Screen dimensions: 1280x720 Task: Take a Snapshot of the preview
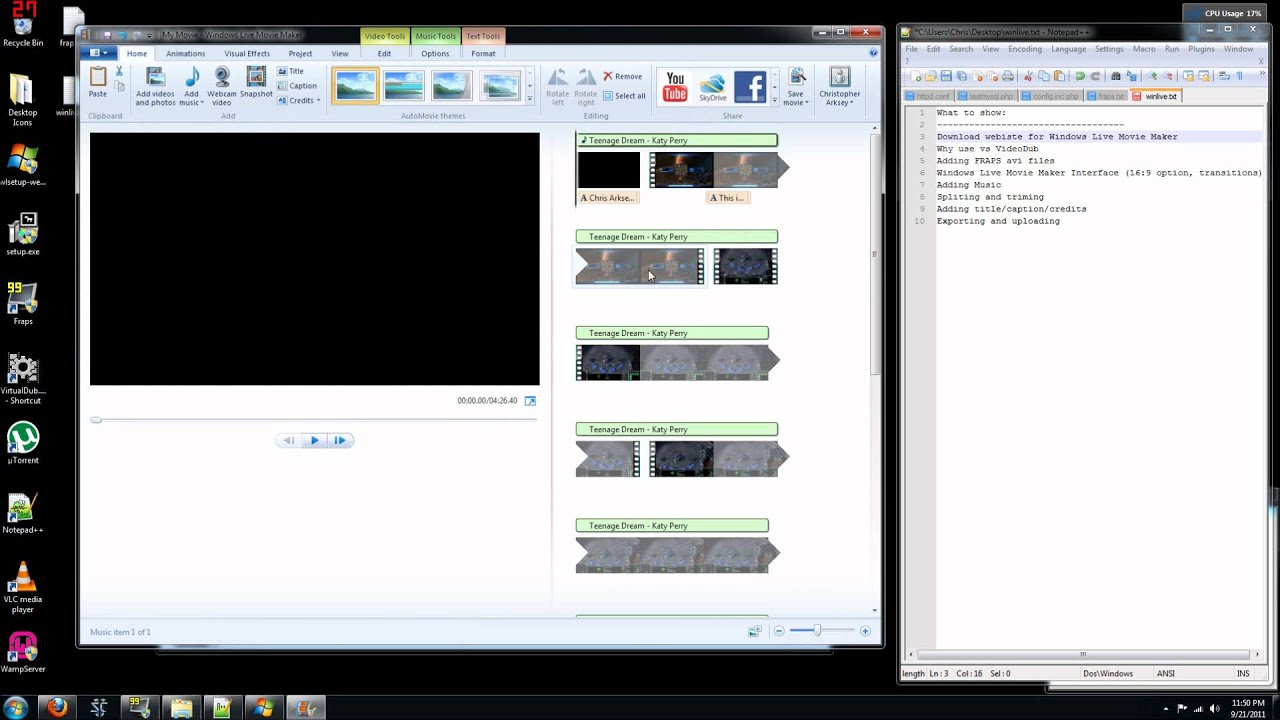coord(256,83)
